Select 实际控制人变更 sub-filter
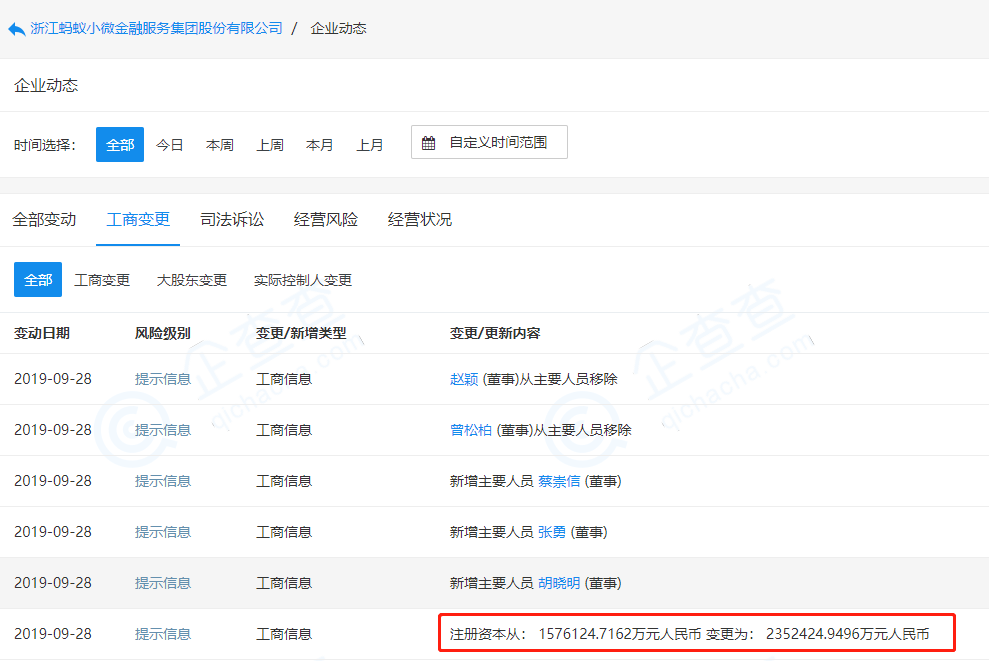Viewport: 989px width, 661px height. pyautogui.click(x=303, y=280)
